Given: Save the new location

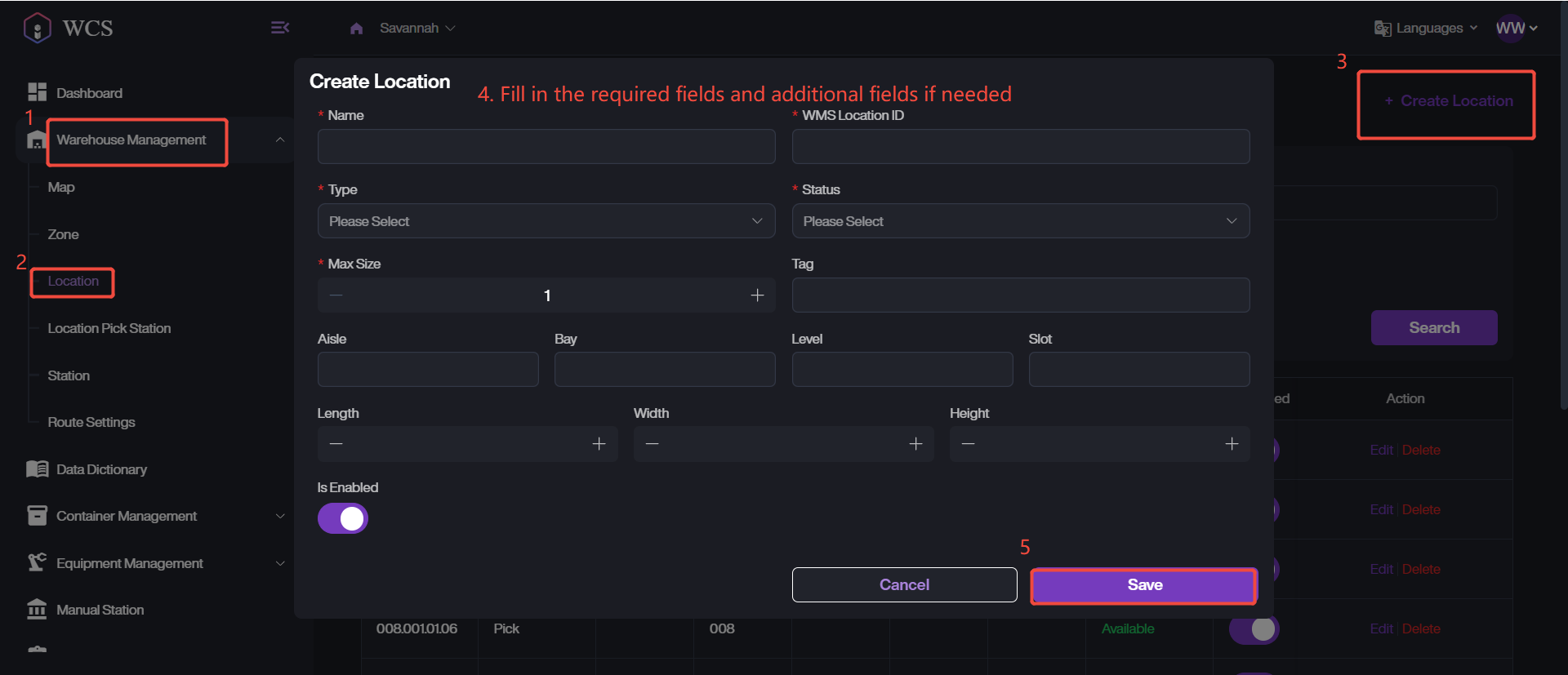Looking at the screenshot, I should click(1143, 585).
